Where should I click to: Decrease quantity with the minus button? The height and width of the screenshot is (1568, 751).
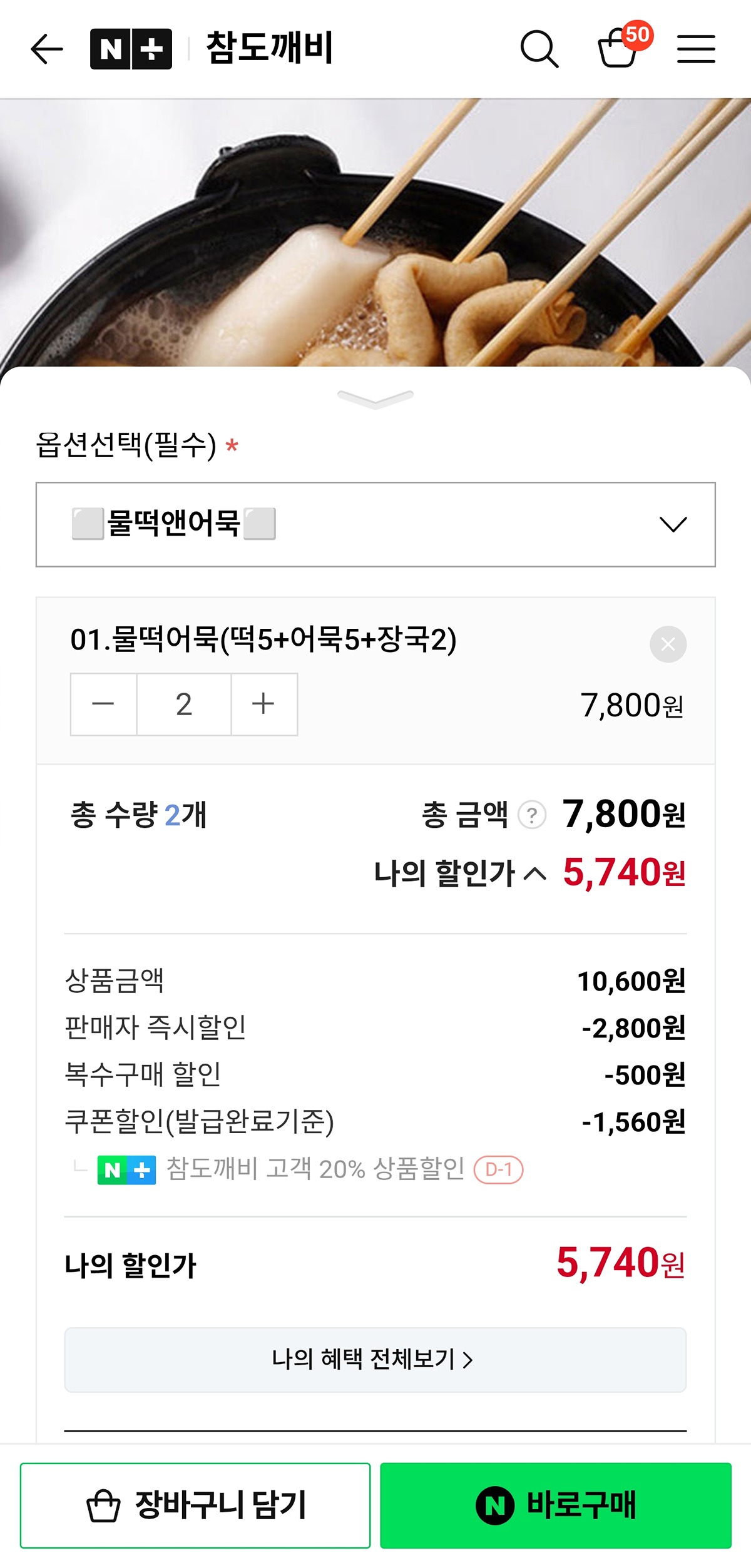click(x=103, y=704)
